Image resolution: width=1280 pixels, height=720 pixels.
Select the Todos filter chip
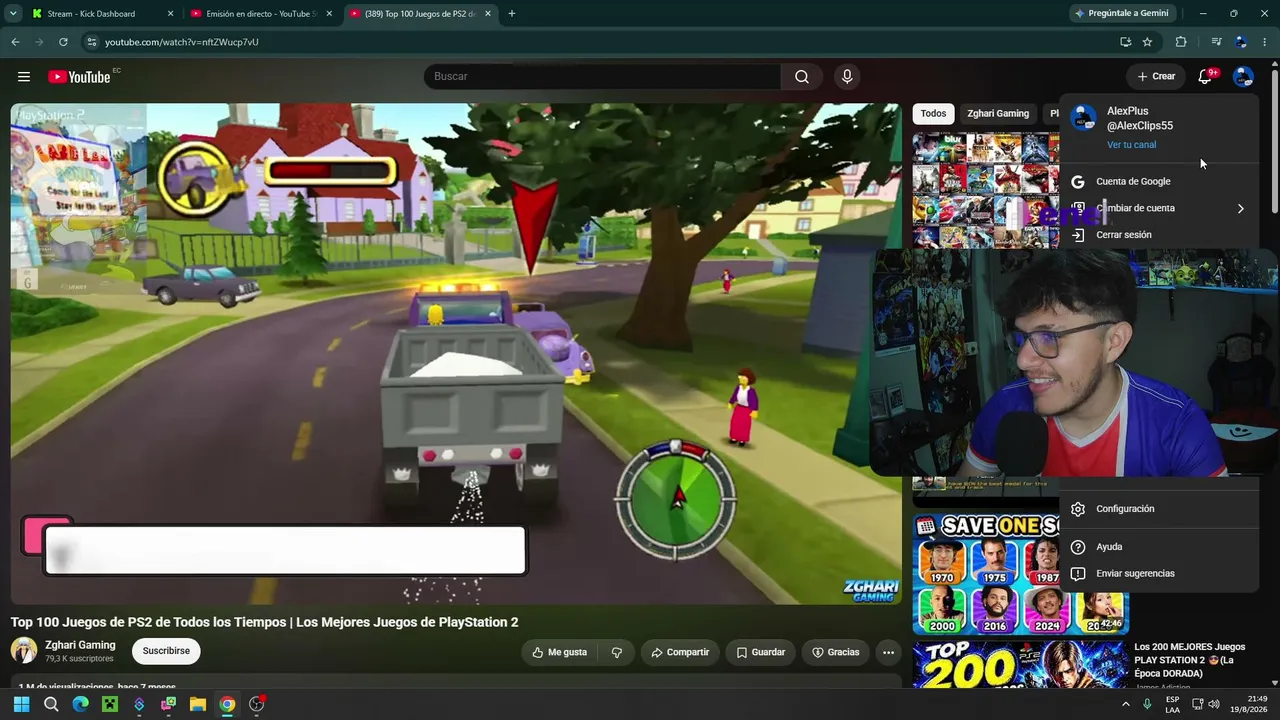pyautogui.click(x=933, y=114)
